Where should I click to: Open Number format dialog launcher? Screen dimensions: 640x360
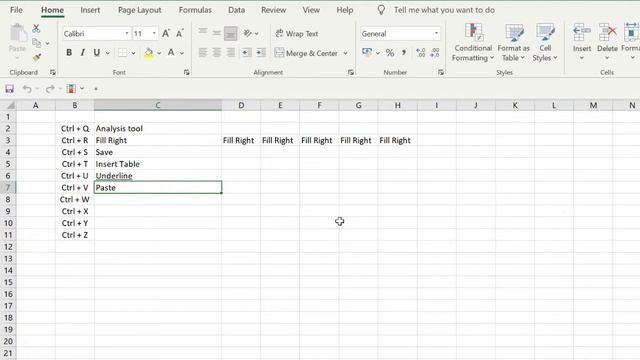441,72
